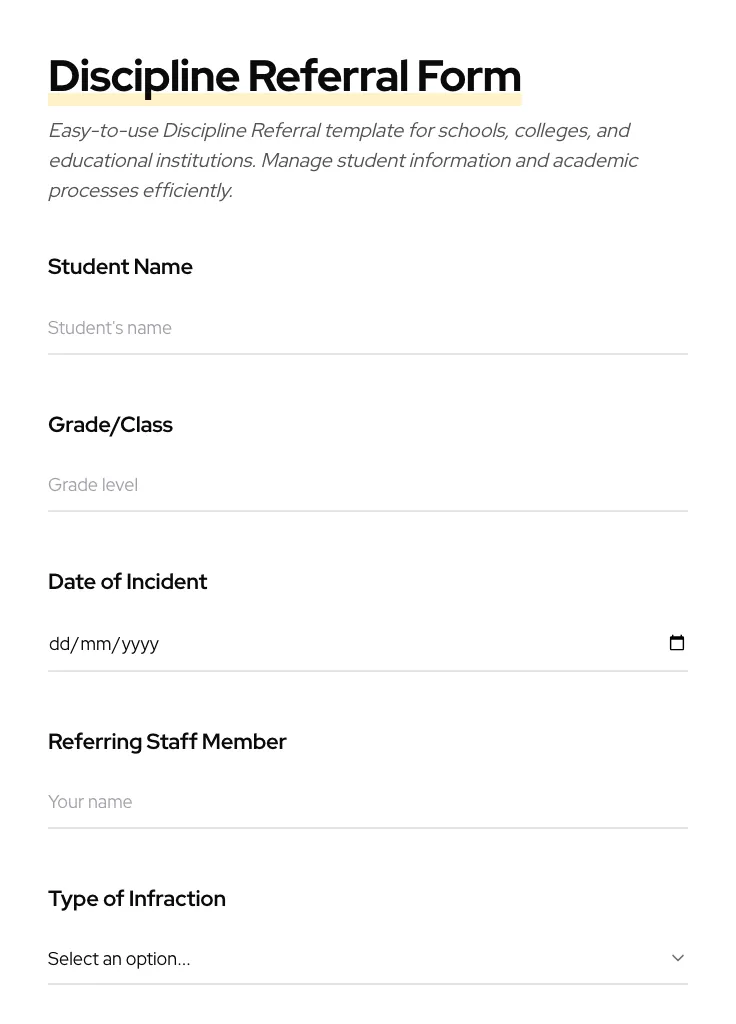Click the Discipline Referral Form heading
This screenshot has height=1024, width=736.
click(284, 76)
